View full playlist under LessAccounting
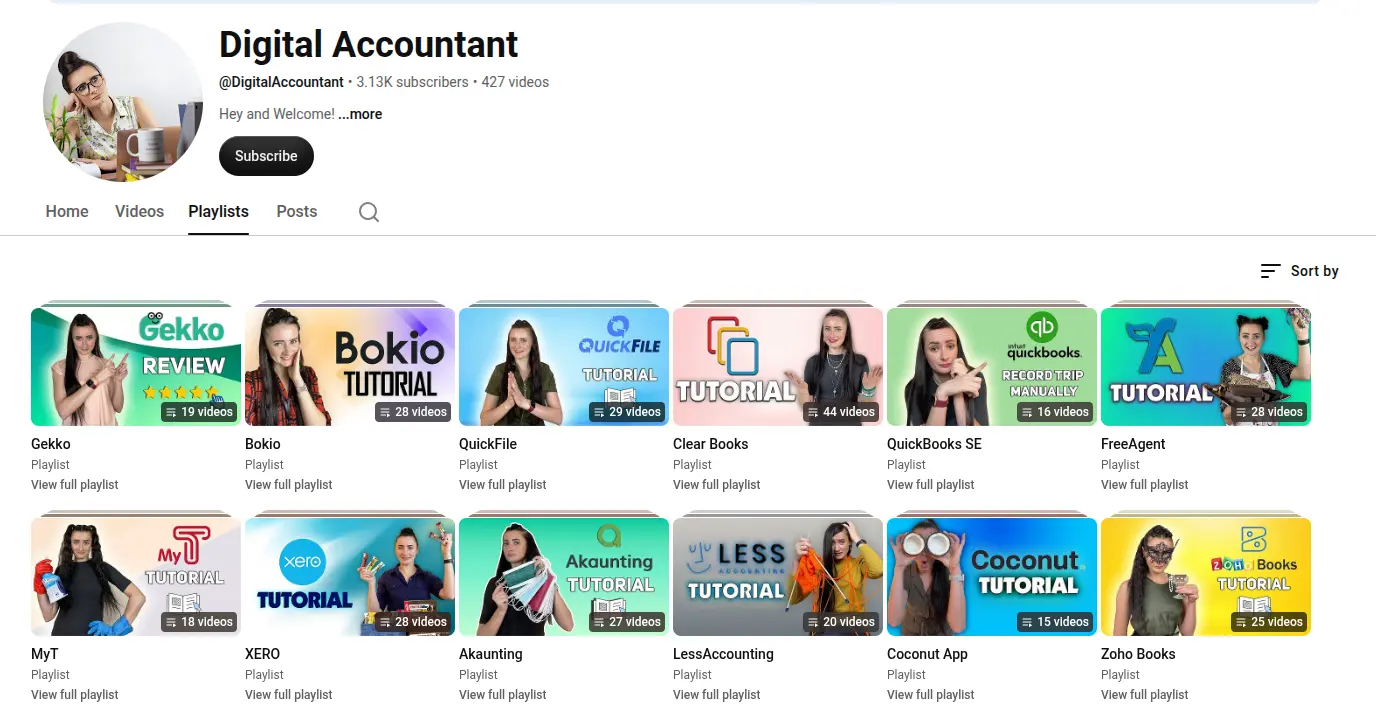Image resolution: width=1376 pixels, height=714 pixels. point(717,695)
